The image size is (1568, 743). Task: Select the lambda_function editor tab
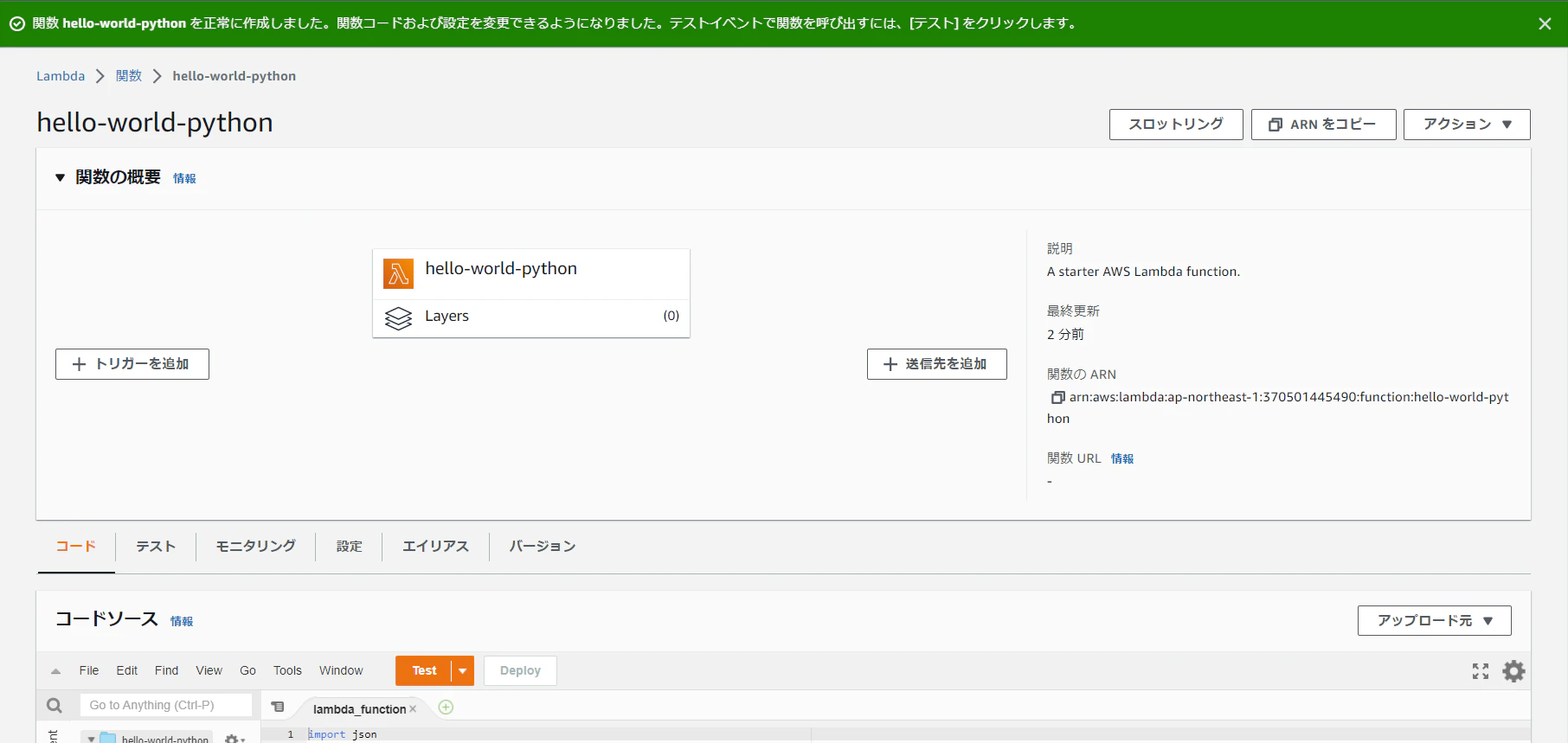coord(359,709)
